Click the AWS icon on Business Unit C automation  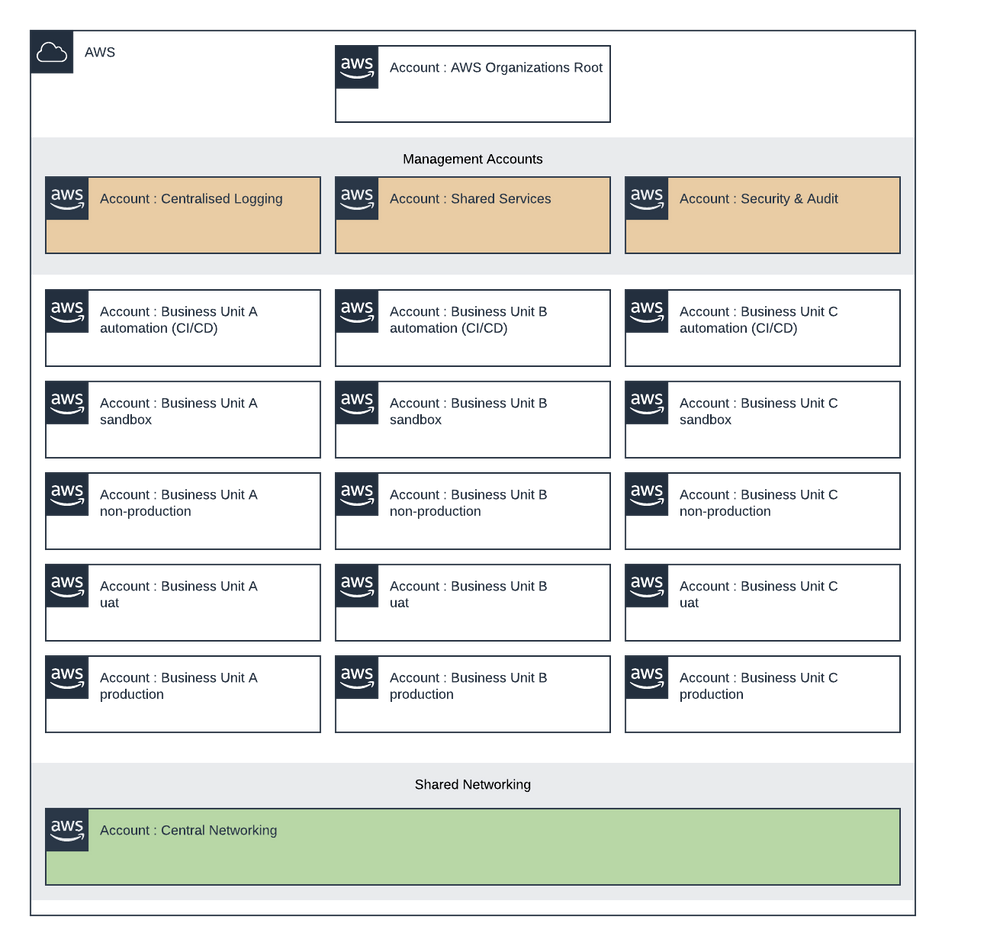[646, 311]
